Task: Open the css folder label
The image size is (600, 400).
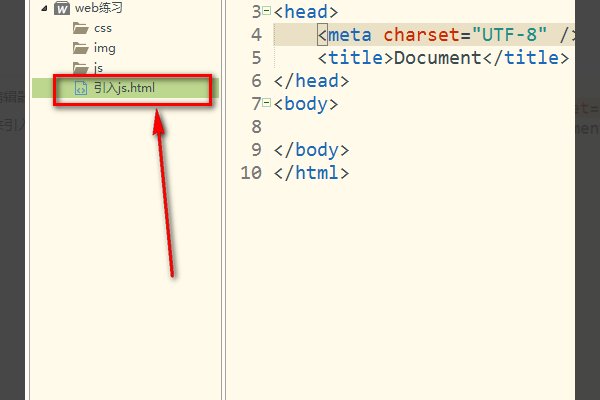Action: point(103,28)
